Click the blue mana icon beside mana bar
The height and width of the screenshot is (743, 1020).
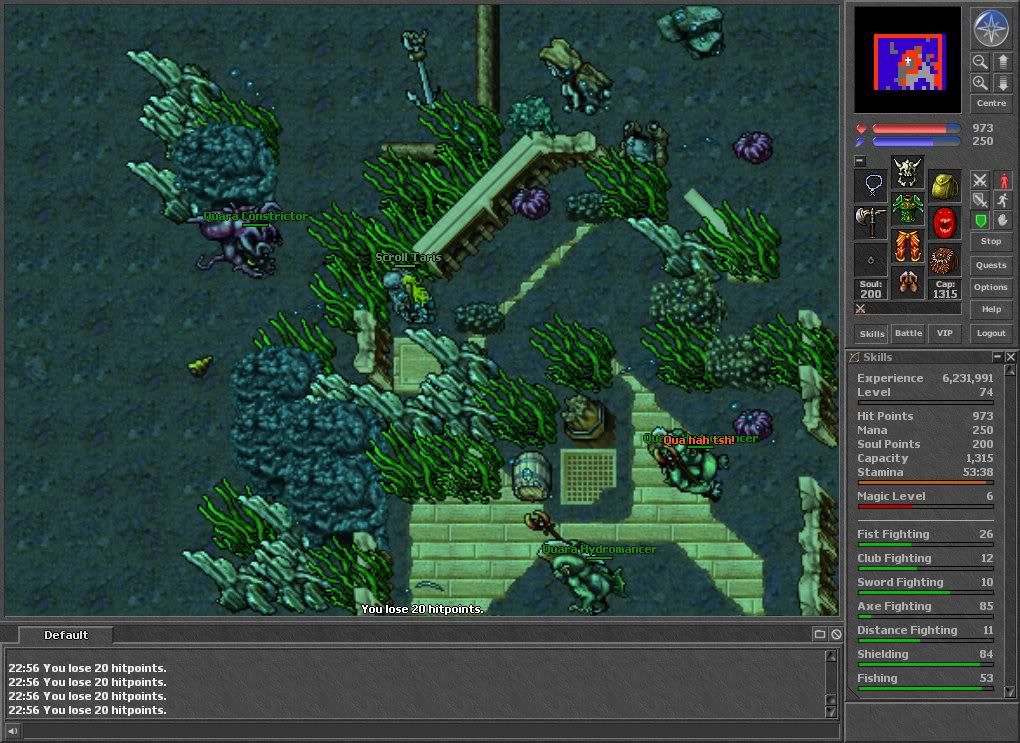[861, 141]
